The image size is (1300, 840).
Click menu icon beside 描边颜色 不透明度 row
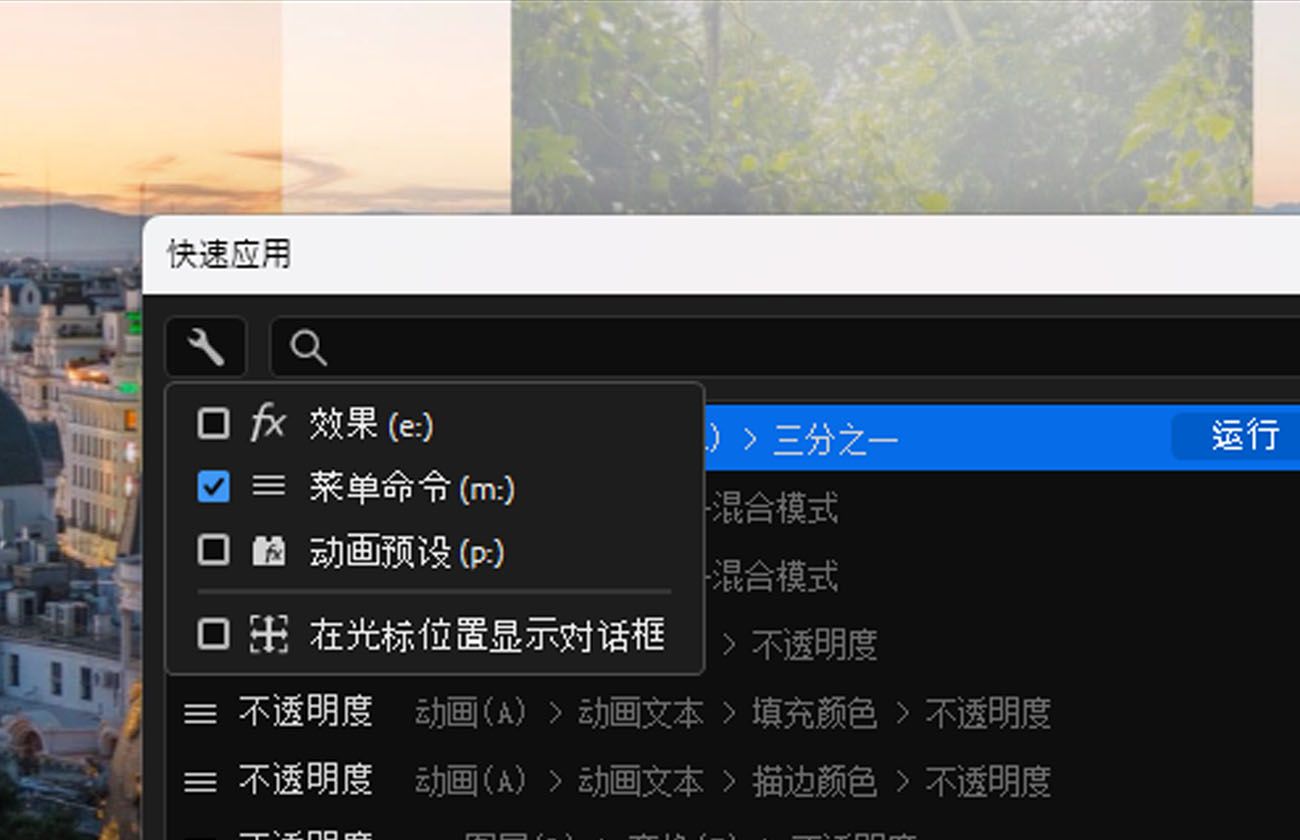pos(200,781)
